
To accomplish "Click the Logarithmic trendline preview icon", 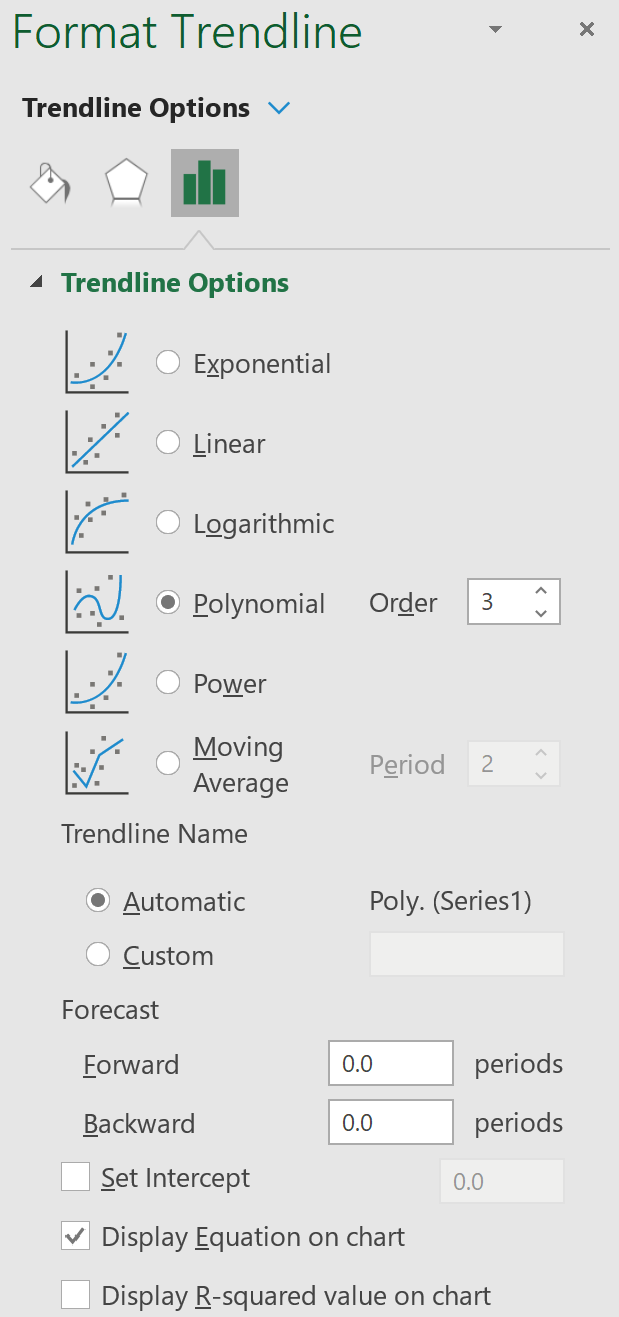I will (96, 521).
